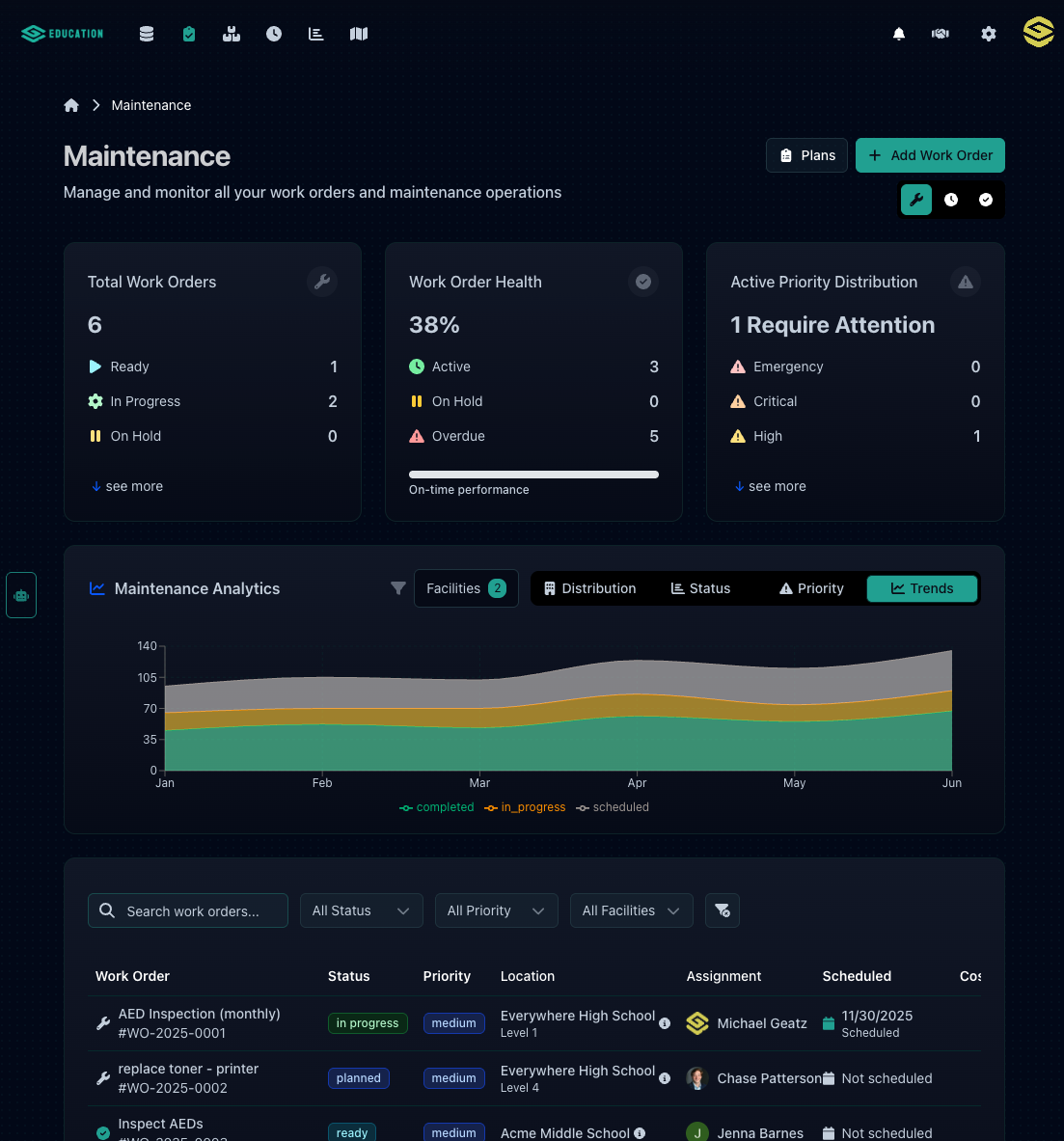1064x1141 pixels.
Task: Switch to the checkmark view in the view switcher
Action: coord(985,200)
